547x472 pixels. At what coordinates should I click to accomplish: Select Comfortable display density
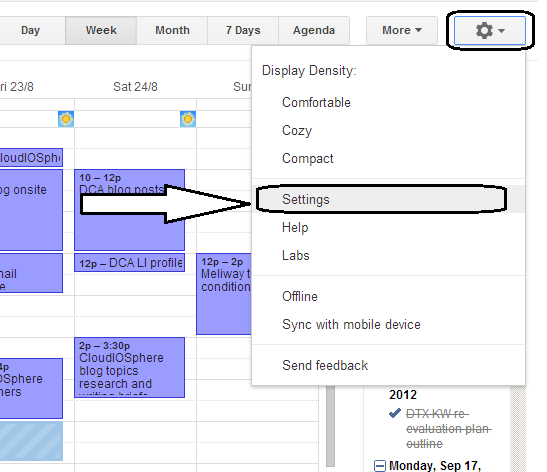[388, 103]
